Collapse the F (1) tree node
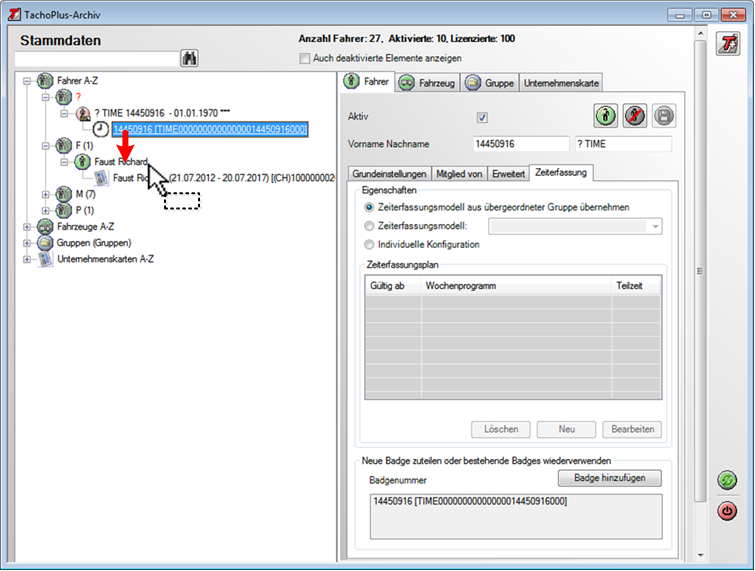The height and width of the screenshot is (571, 755). [x=45, y=145]
